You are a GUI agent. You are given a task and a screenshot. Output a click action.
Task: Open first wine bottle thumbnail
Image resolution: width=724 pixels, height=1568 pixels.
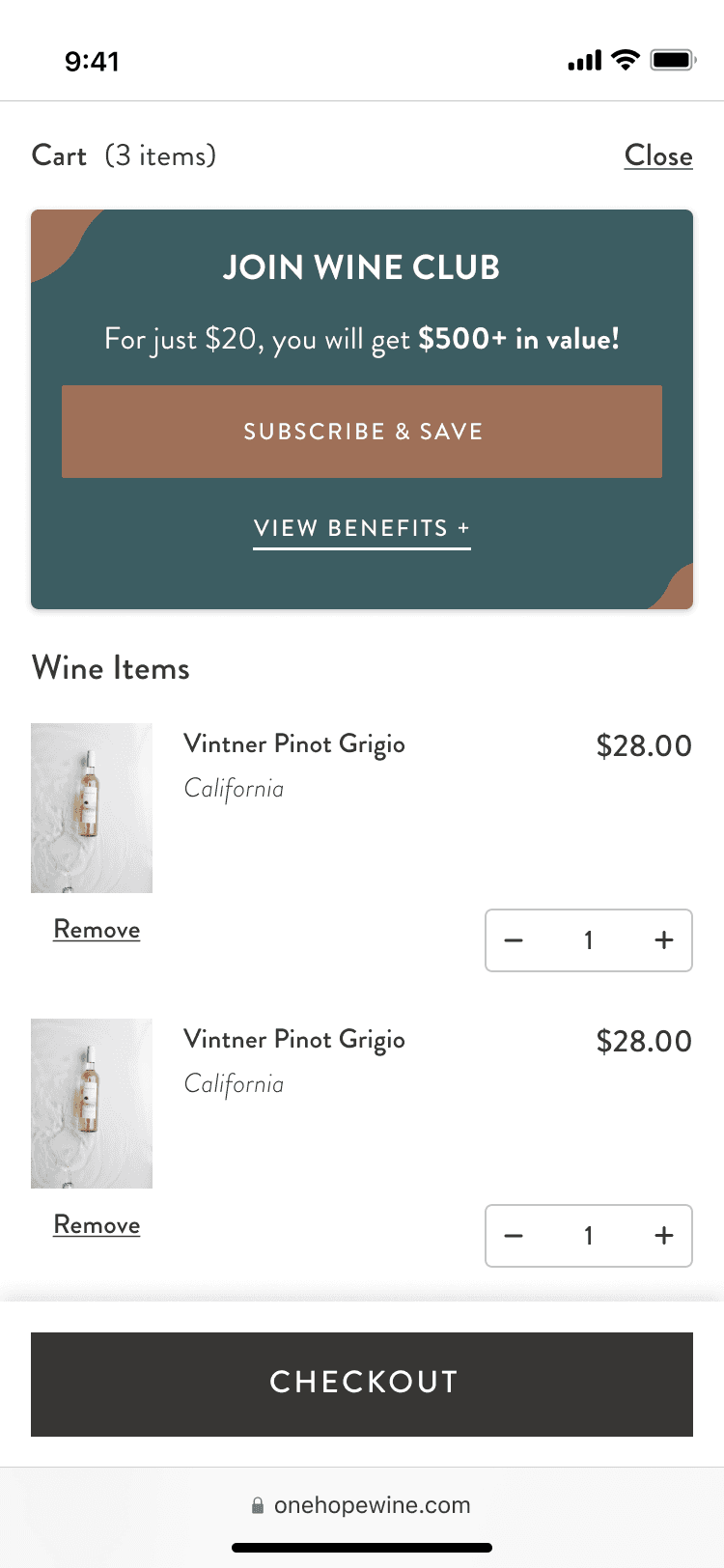(x=92, y=808)
